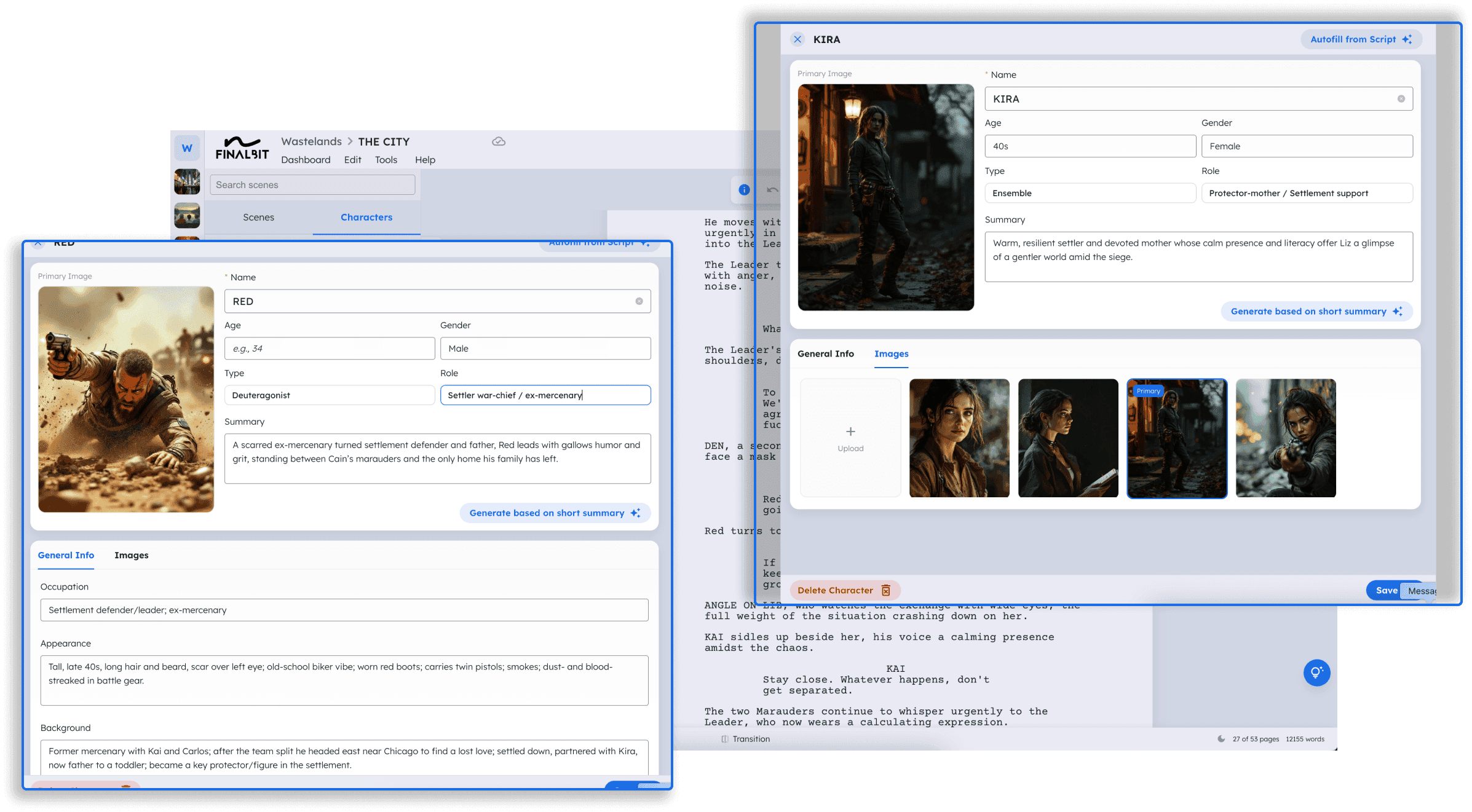Close the KIRA character panel
The width and height of the screenshot is (1472, 812).
coord(797,39)
